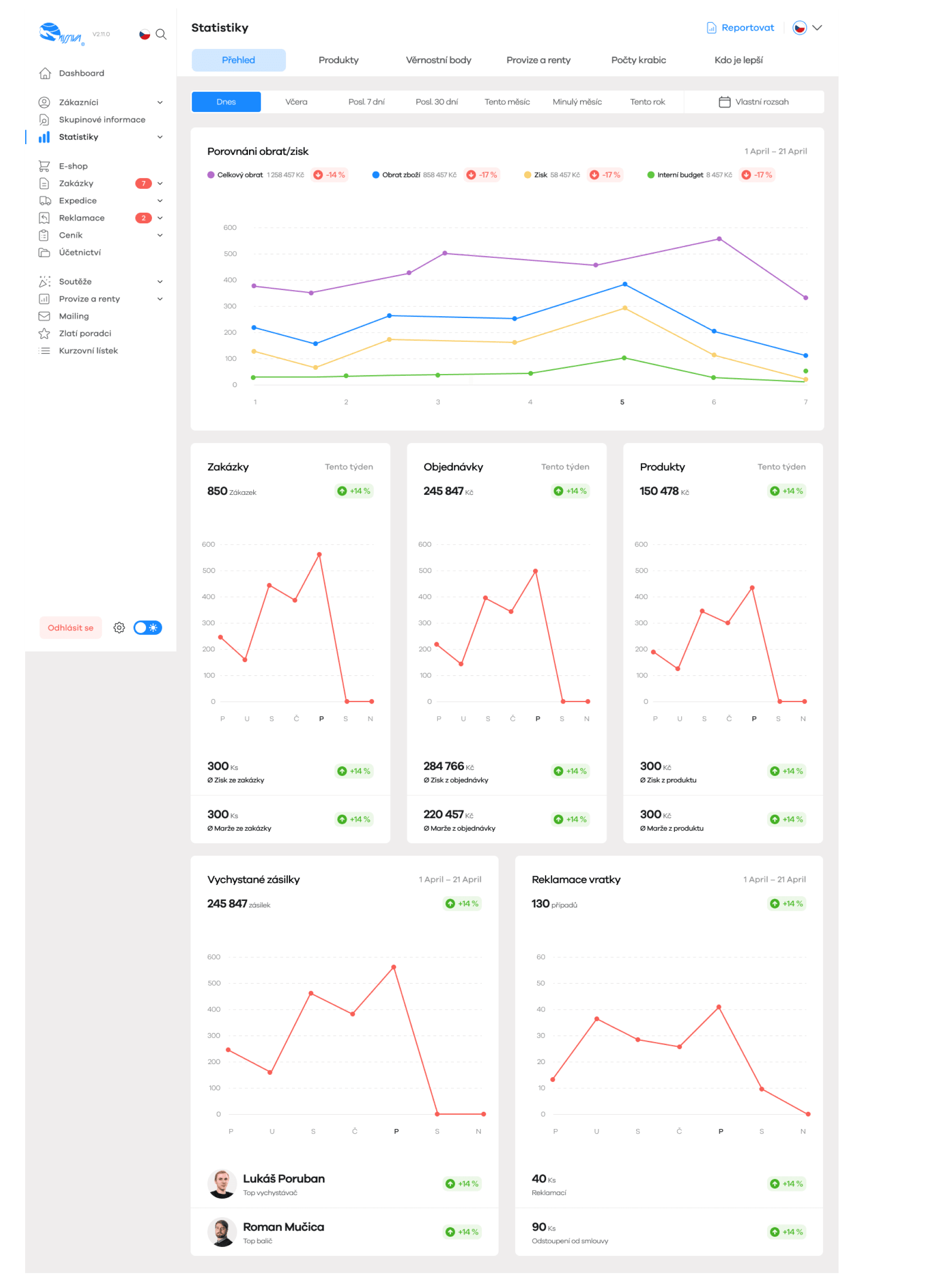Open E-shop shopping cart icon
Viewport: 929px width, 1288px height.
coord(44,166)
